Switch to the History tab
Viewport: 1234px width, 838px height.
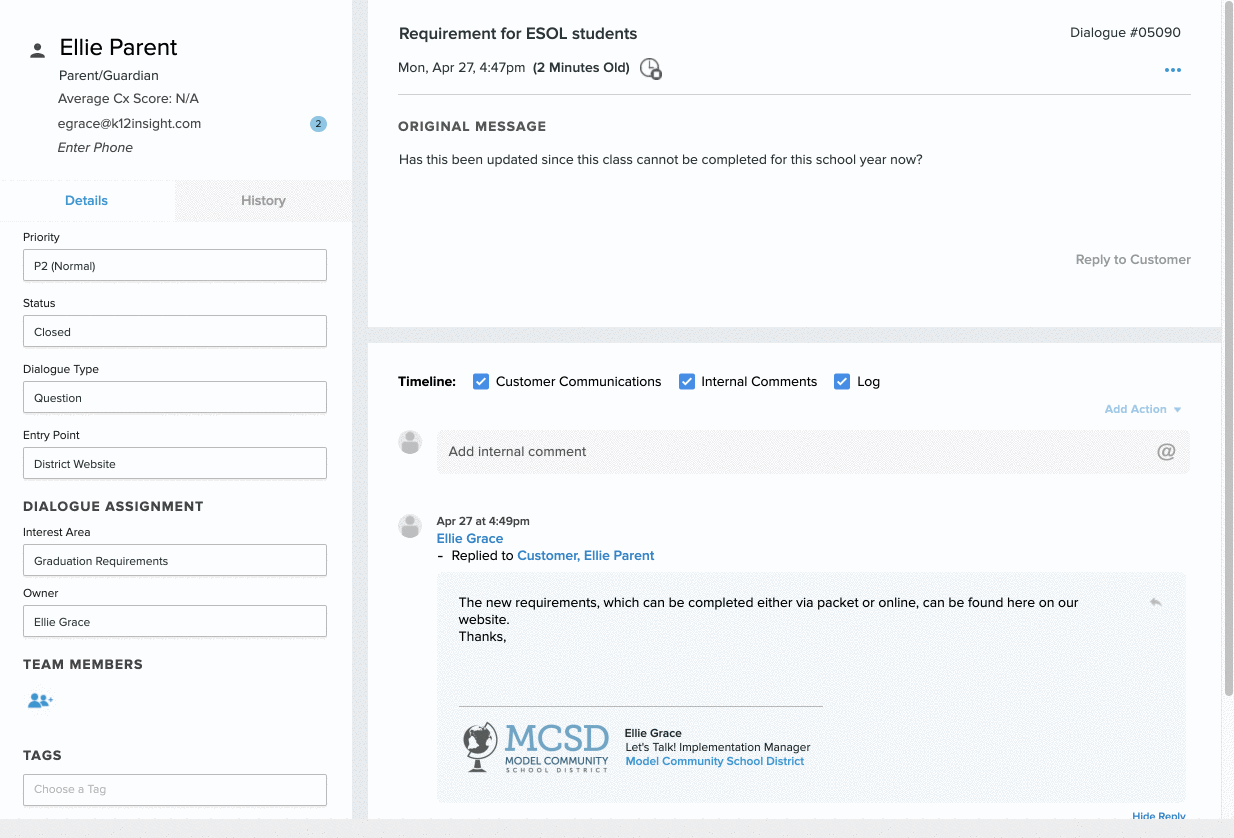263,201
